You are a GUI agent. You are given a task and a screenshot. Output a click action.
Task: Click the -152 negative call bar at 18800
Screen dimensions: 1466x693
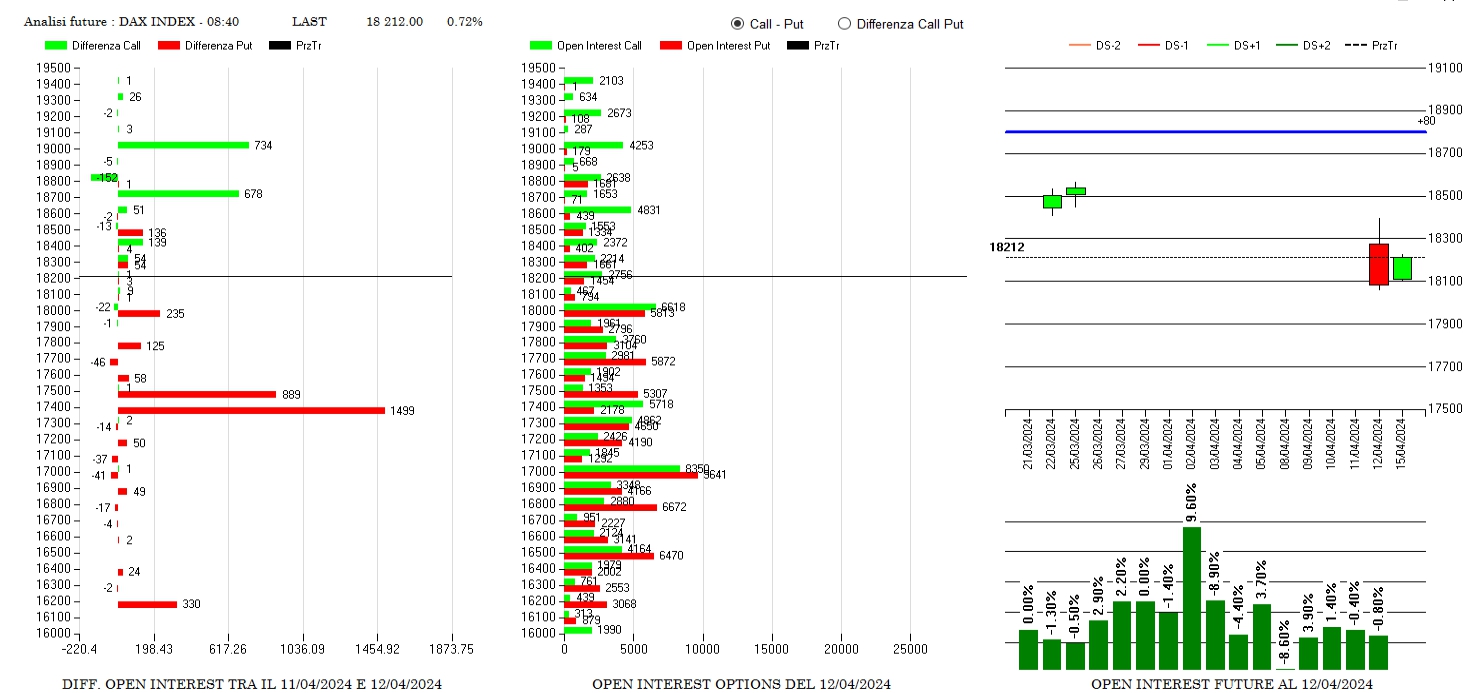[104, 177]
